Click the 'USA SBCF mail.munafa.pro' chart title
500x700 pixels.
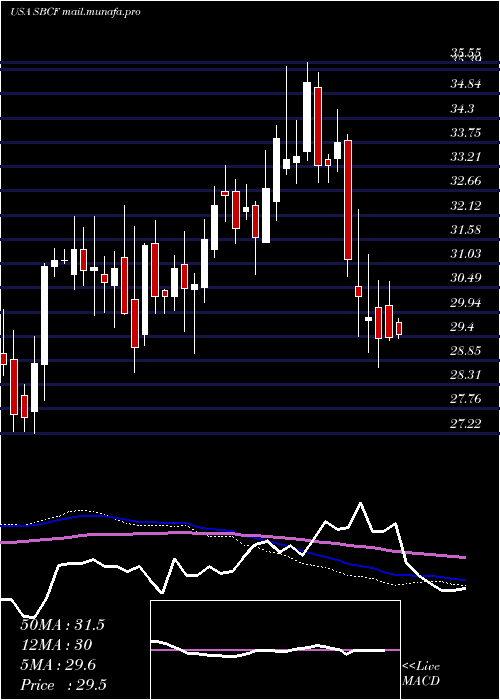(x=75, y=12)
